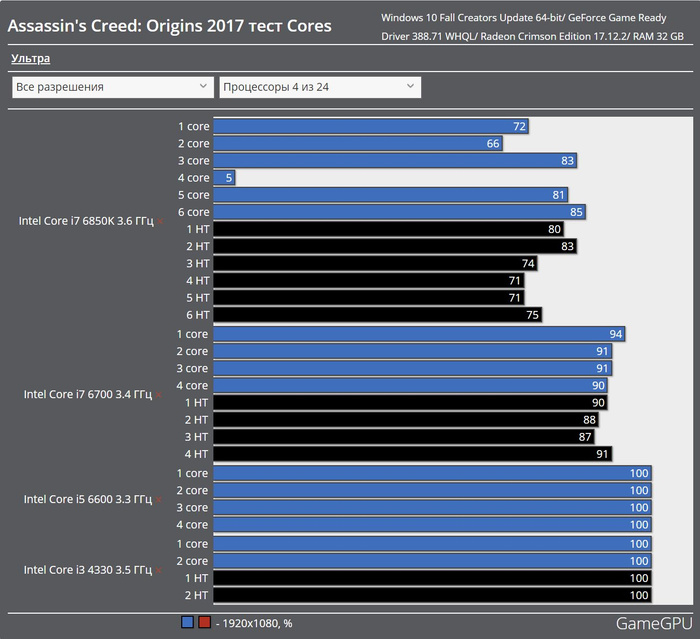Remove Intel Core i3 4330 with red X
This screenshot has height=639, width=700.
[x=159, y=571]
